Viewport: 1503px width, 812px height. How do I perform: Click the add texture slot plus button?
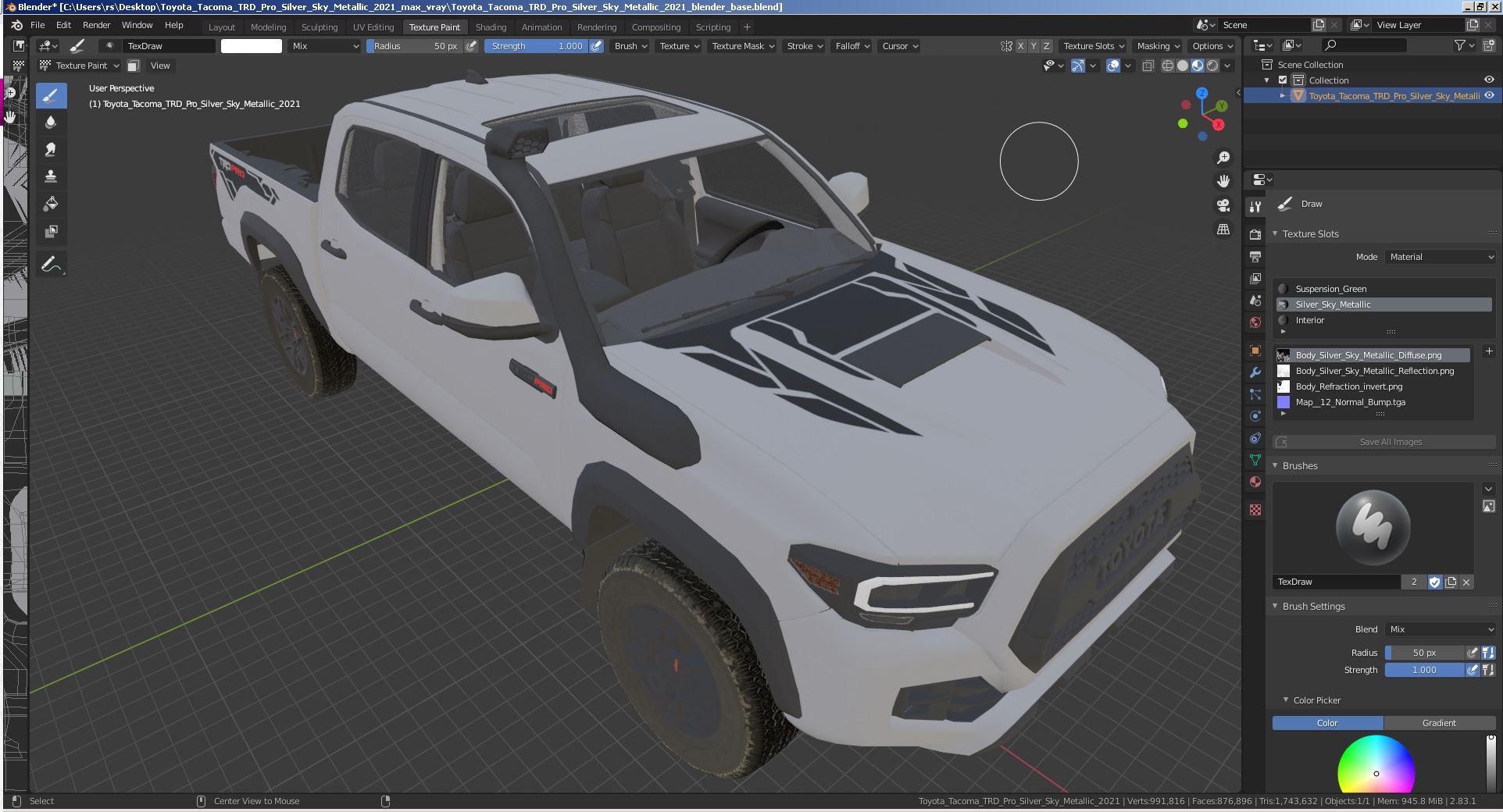click(x=1488, y=352)
